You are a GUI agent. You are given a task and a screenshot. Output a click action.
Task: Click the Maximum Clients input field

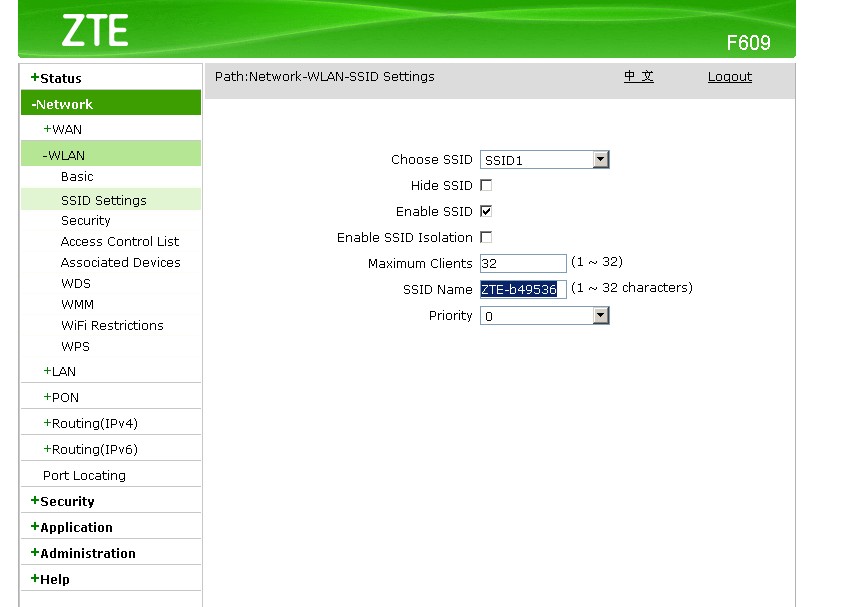[521, 262]
